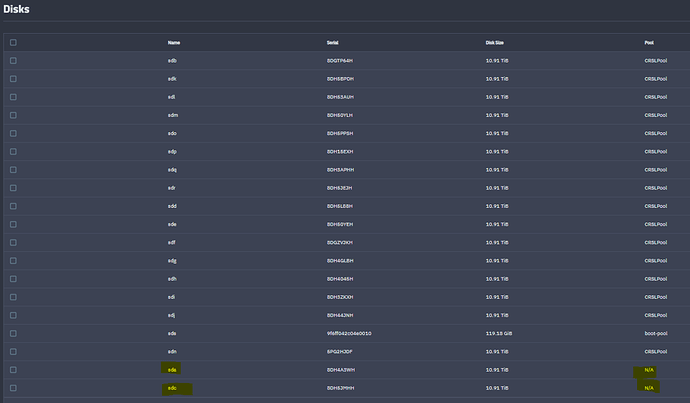Click the serial number in the sdc row
690x403 pixels.
[x=340, y=388]
